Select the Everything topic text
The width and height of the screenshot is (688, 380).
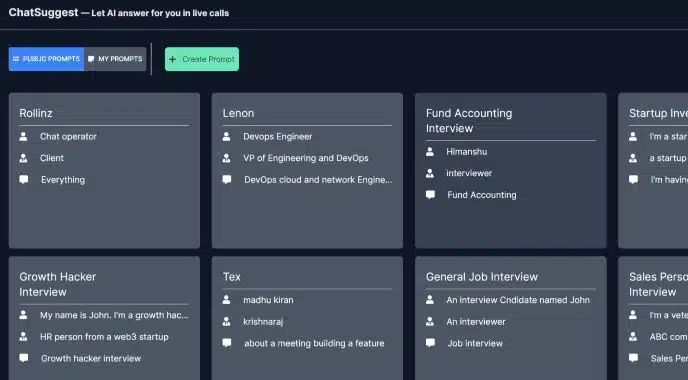tap(63, 179)
